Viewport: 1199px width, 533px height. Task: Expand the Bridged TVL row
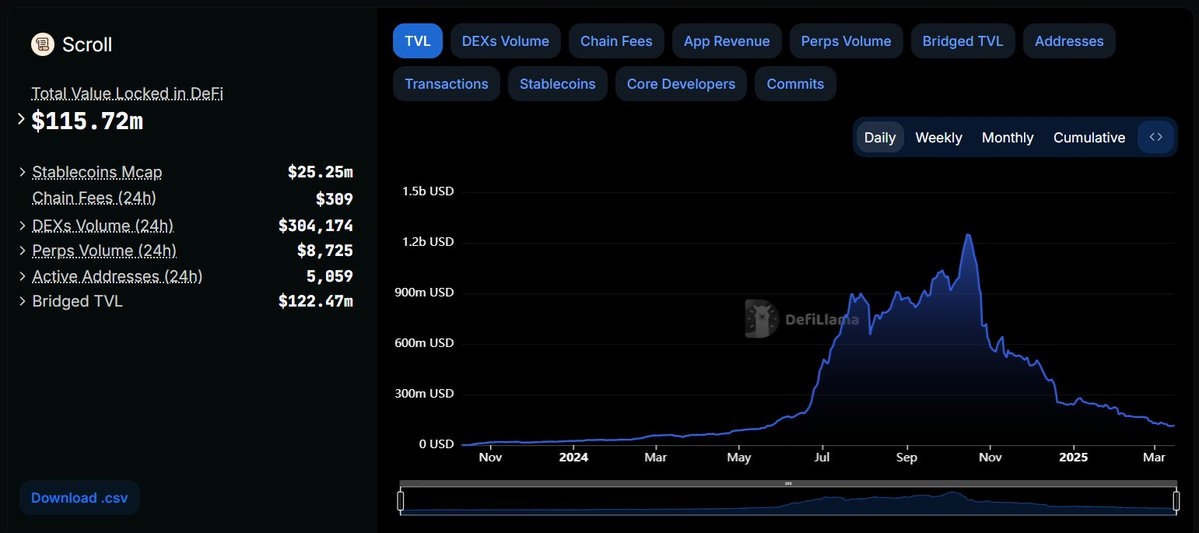coord(23,301)
